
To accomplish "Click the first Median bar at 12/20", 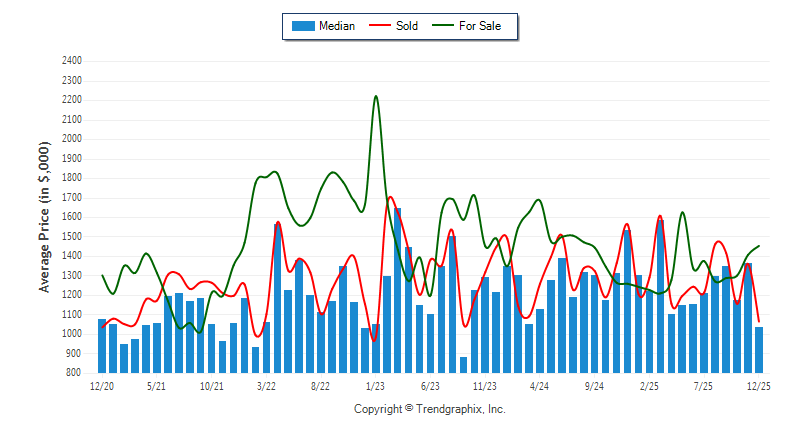I will pyautogui.click(x=102, y=345).
